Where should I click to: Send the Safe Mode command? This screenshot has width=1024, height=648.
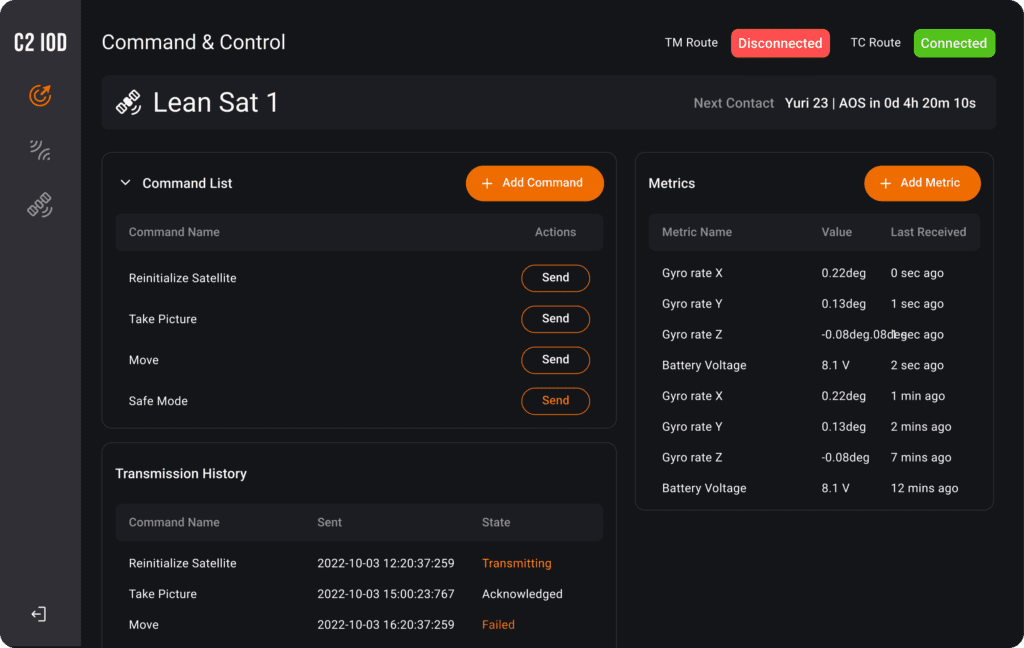[x=555, y=401]
